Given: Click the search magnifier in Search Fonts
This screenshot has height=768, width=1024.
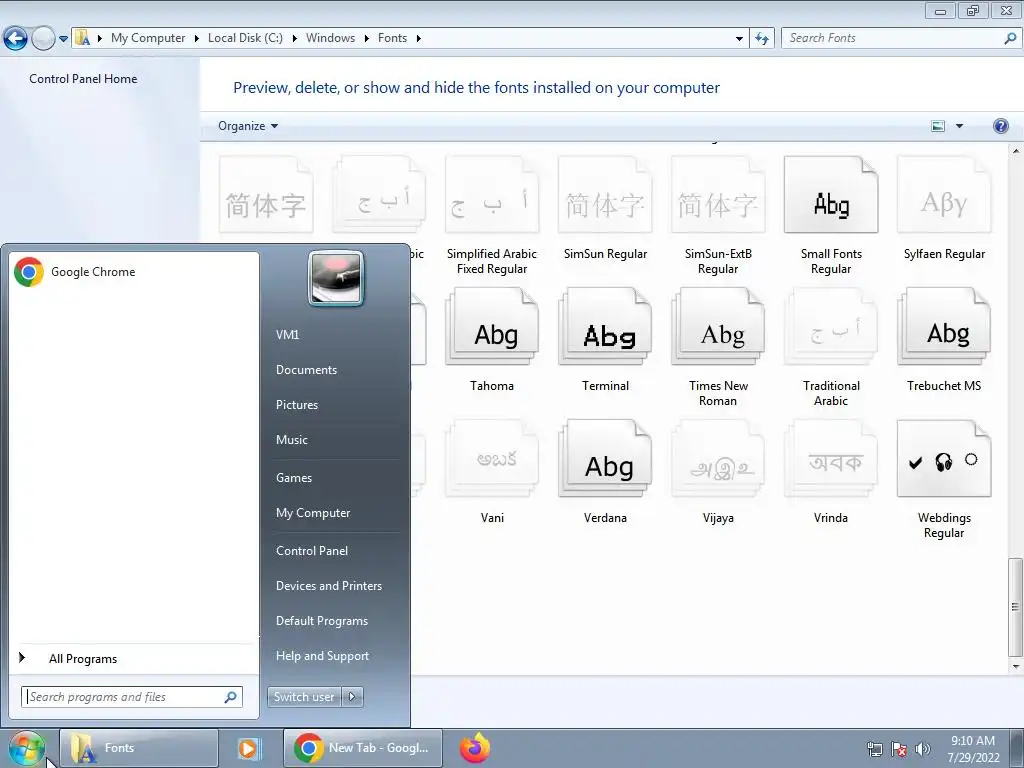Looking at the screenshot, I should click(1010, 38).
